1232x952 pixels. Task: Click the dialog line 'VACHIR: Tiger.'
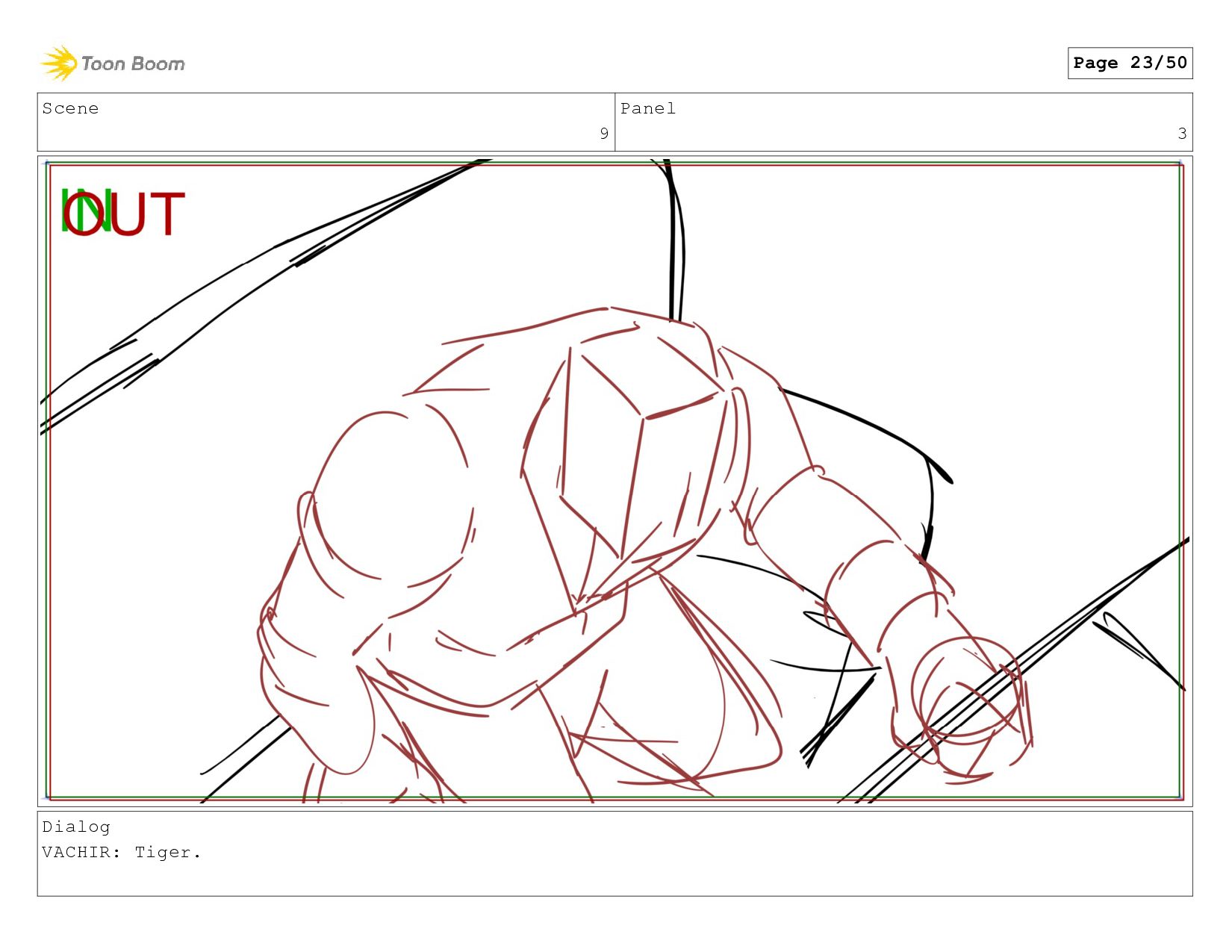(x=122, y=852)
